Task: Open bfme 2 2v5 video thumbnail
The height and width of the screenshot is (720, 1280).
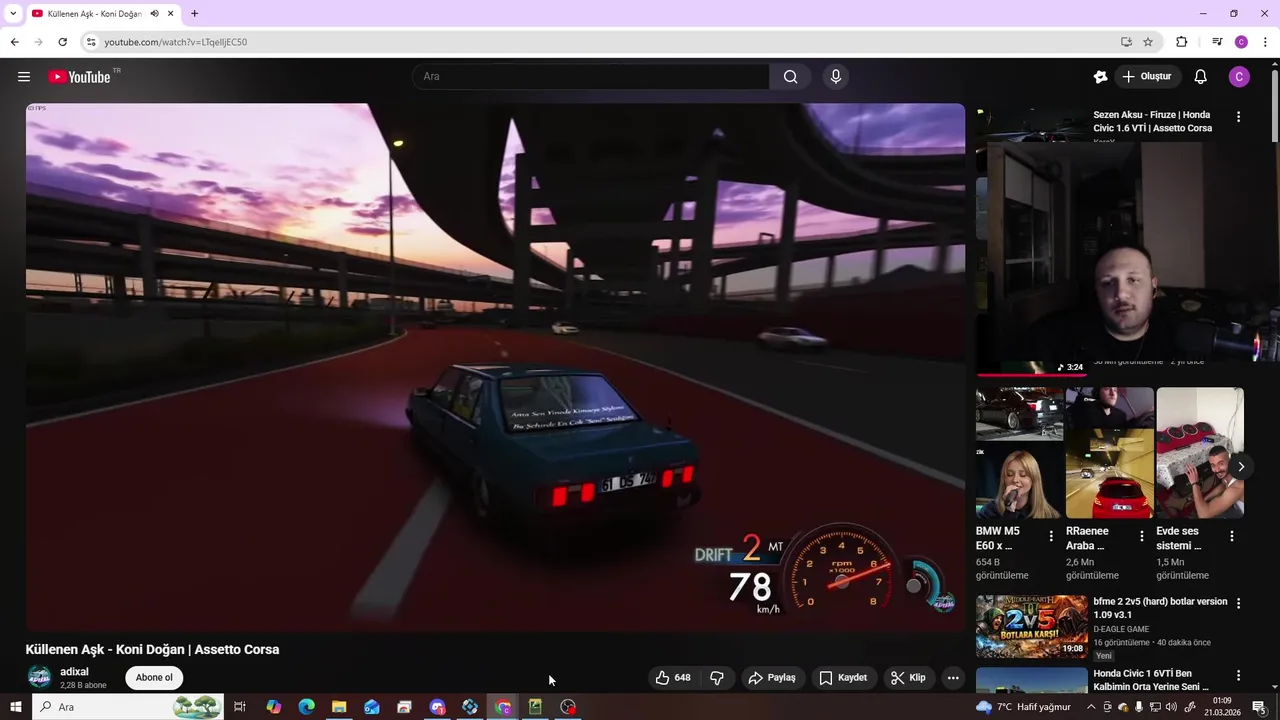Action: pyautogui.click(x=1031, y=627)
